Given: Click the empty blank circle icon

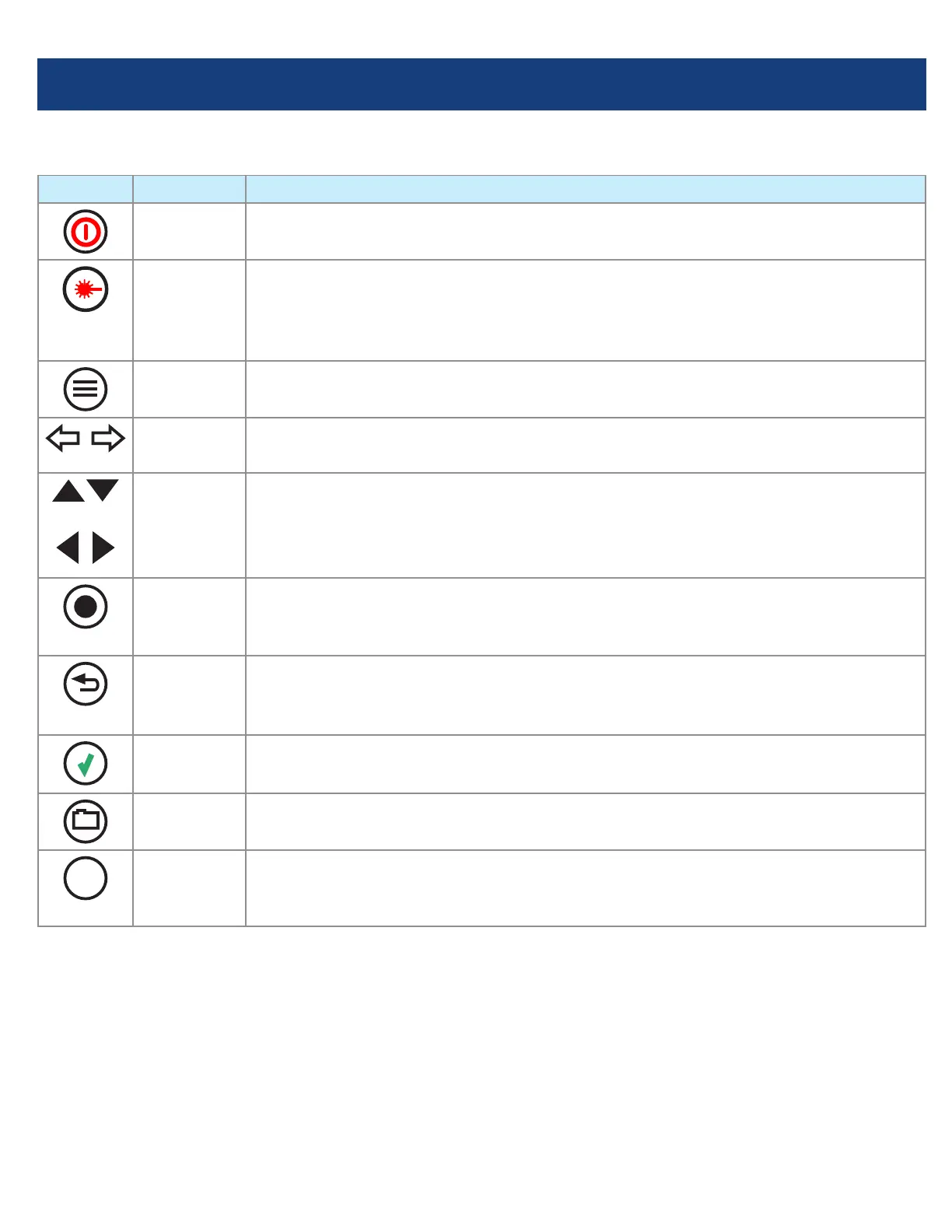Looking at the screenshot, I should pos(86,878).
